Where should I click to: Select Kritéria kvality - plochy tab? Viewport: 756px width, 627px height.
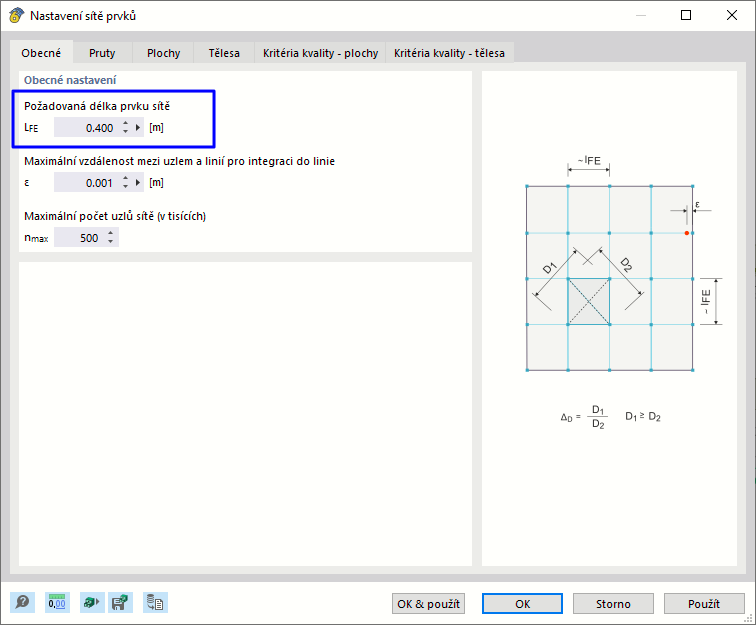click(x=320, y=53)
